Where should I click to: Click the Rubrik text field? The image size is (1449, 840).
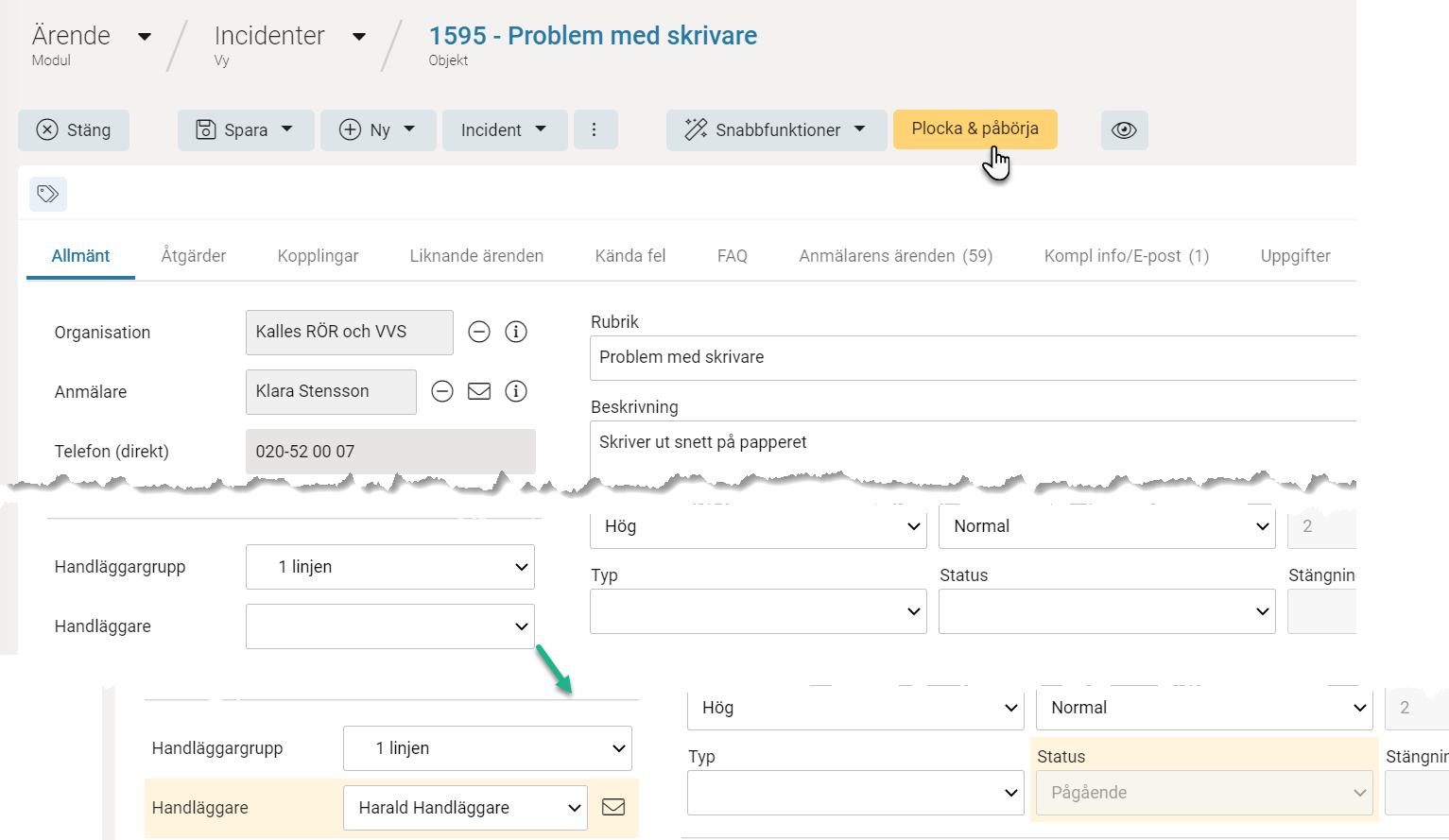pos(972,358)
